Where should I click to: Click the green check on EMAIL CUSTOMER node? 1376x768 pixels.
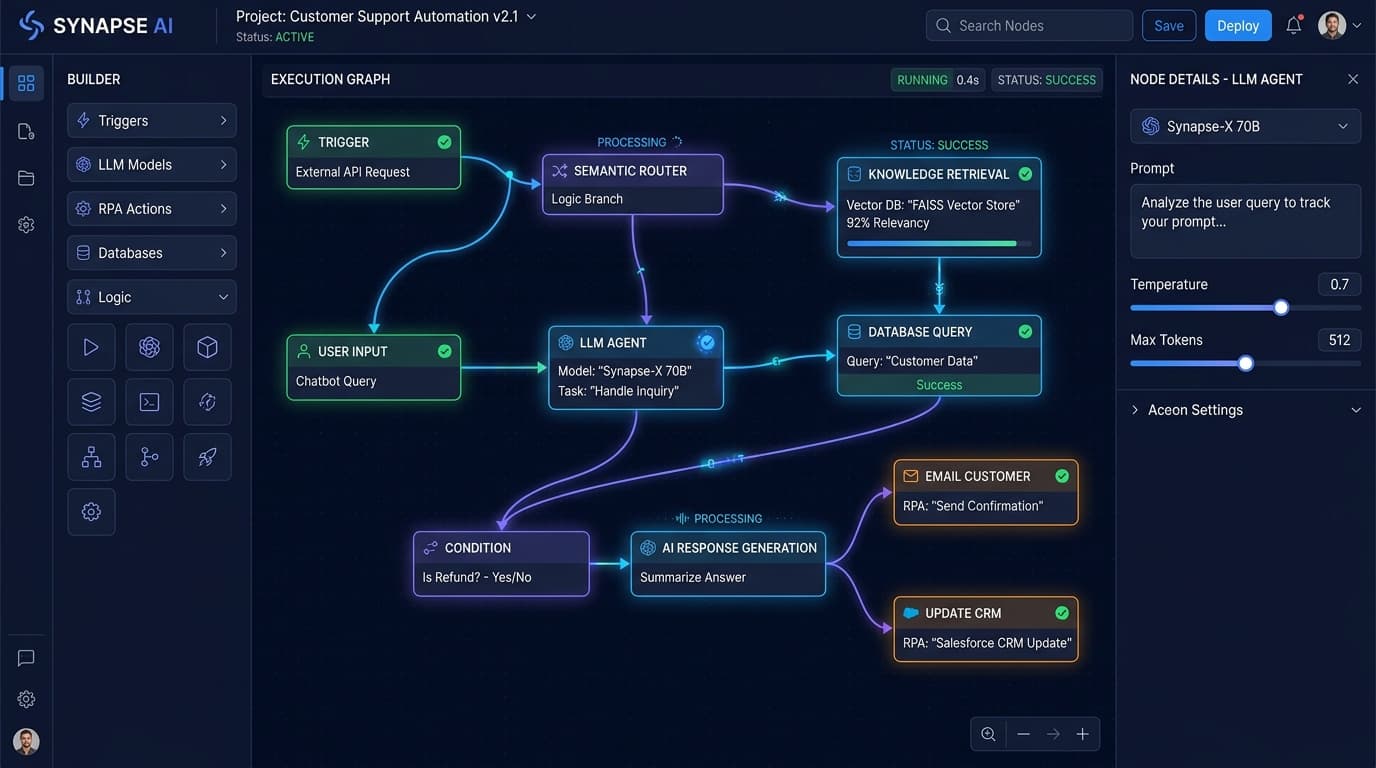pos(1062,476)
